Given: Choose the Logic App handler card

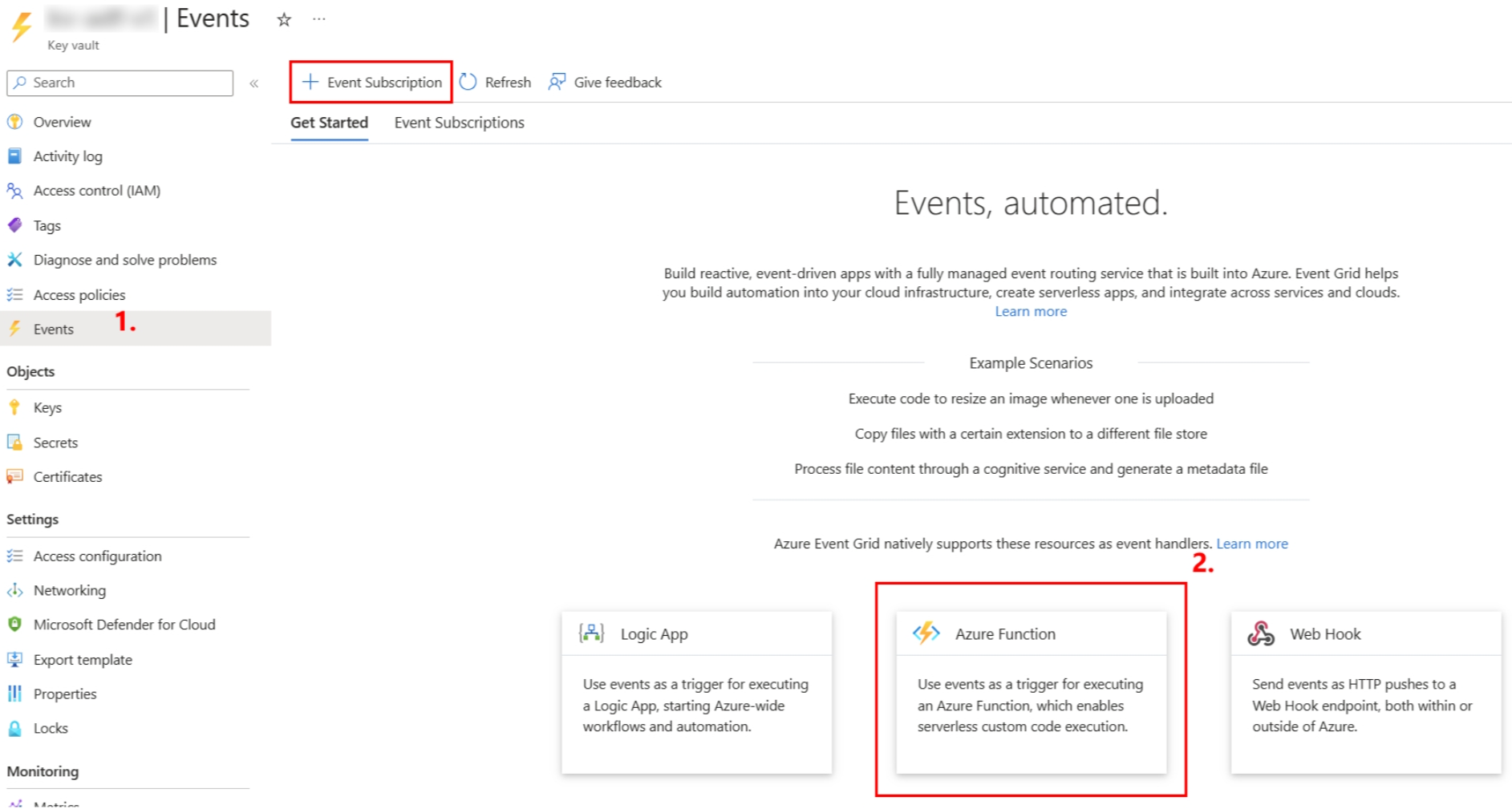Looking at the screenshot, I should point(696,691).
